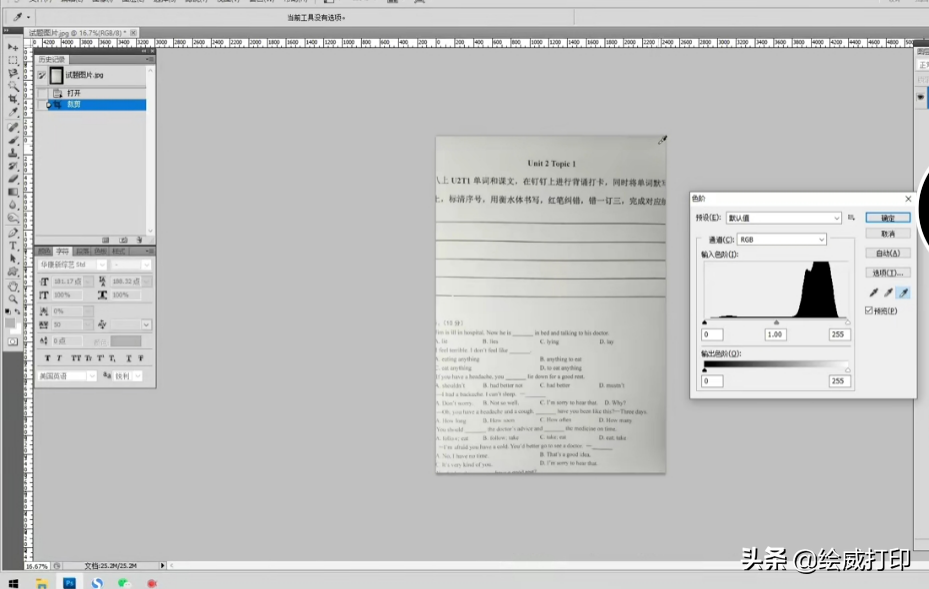Open Photoshop from the Windows taskbar
929x589 pixels.
pyautogui.click(x=69, y=583)
